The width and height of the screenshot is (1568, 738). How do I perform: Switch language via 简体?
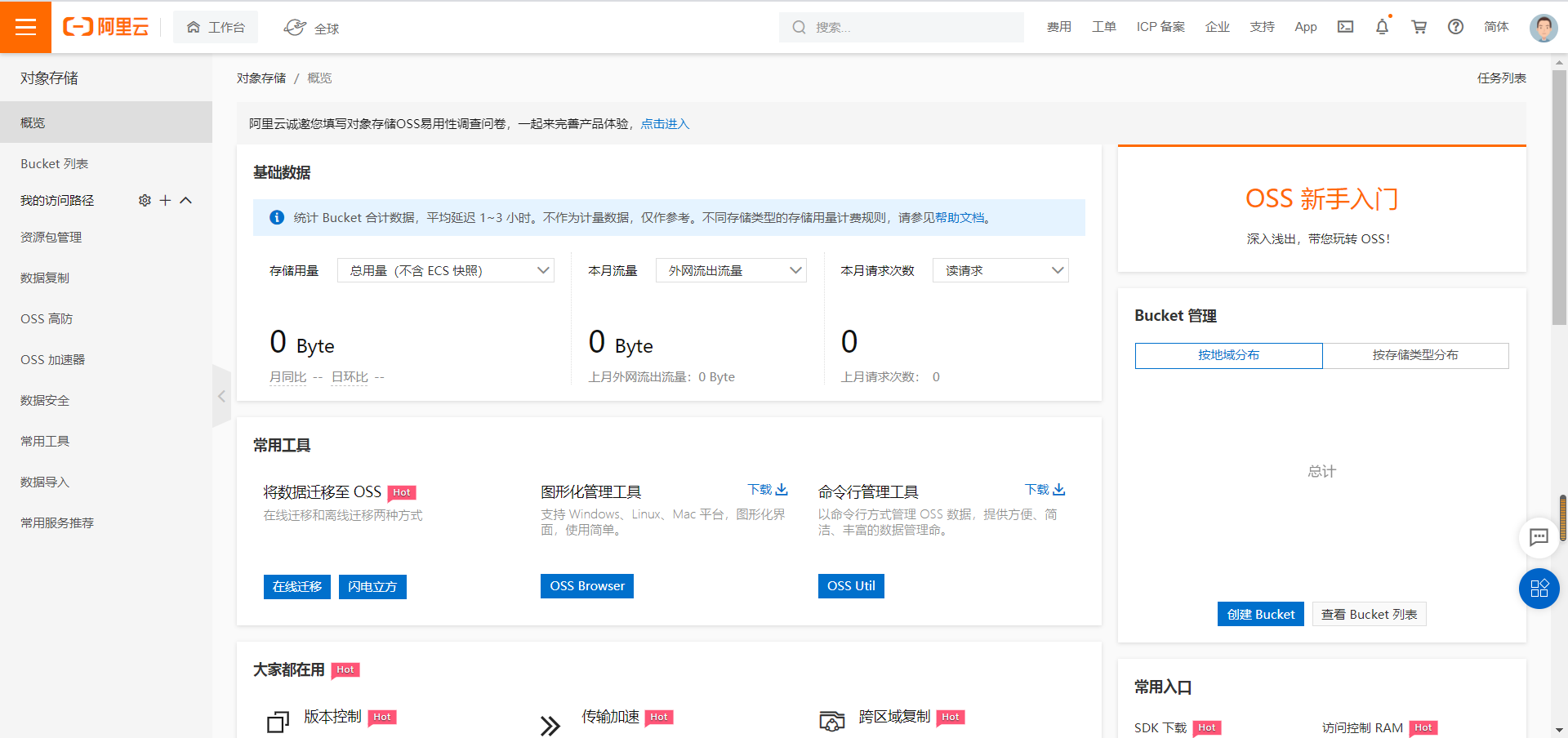tap(1496, 27)
